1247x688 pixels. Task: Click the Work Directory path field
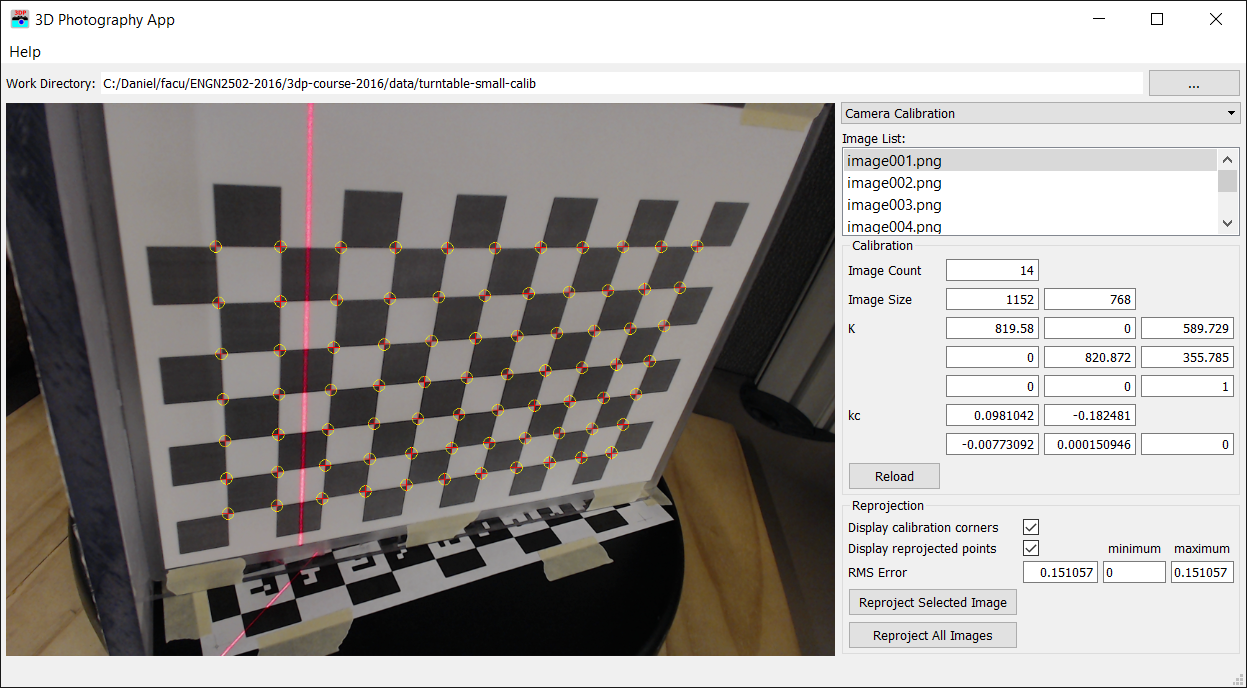click(x=621, y=83)
